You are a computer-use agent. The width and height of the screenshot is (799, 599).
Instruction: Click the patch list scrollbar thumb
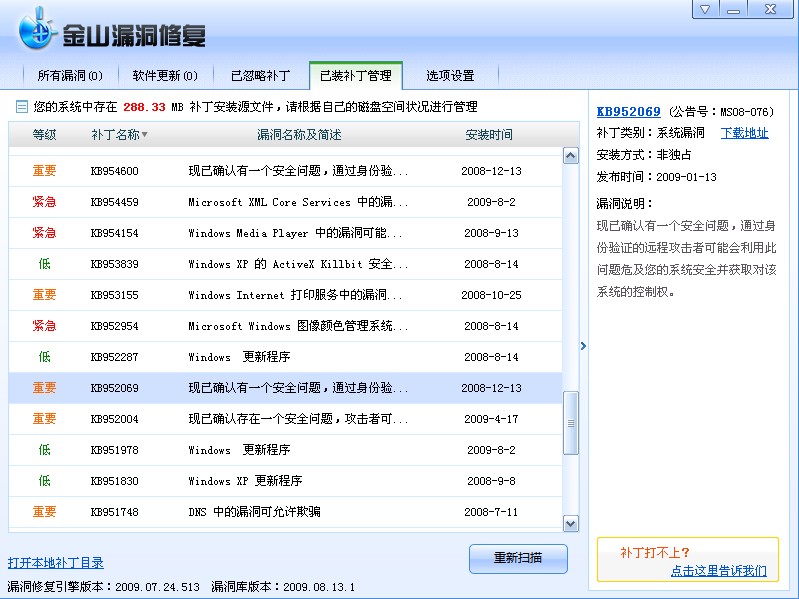point(571,423)
